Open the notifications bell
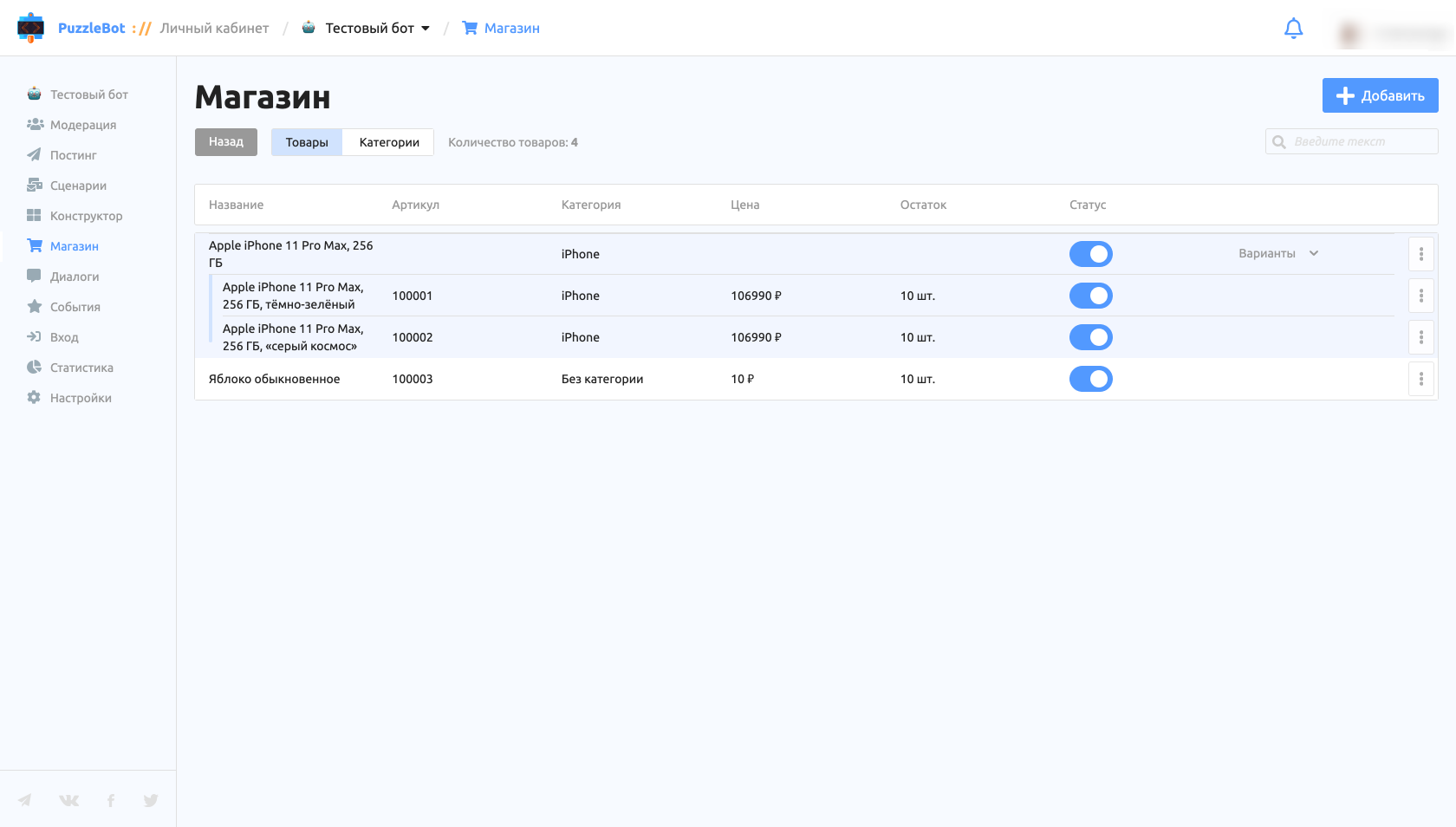 tap(1293, 29)
